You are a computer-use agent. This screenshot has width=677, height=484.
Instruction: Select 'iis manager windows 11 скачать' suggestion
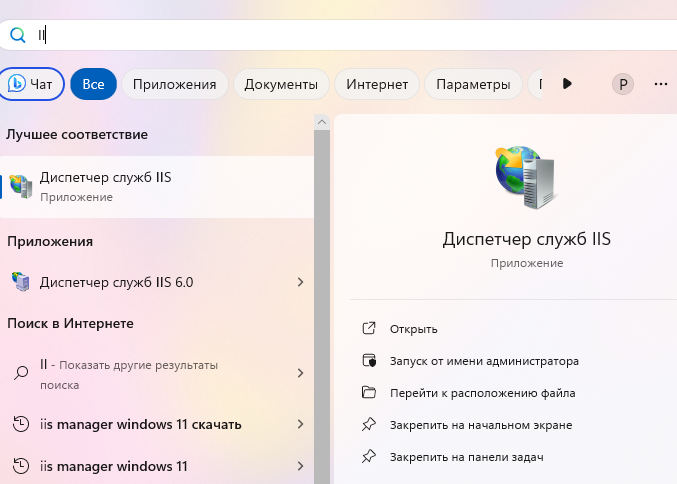tap(157, 424)
